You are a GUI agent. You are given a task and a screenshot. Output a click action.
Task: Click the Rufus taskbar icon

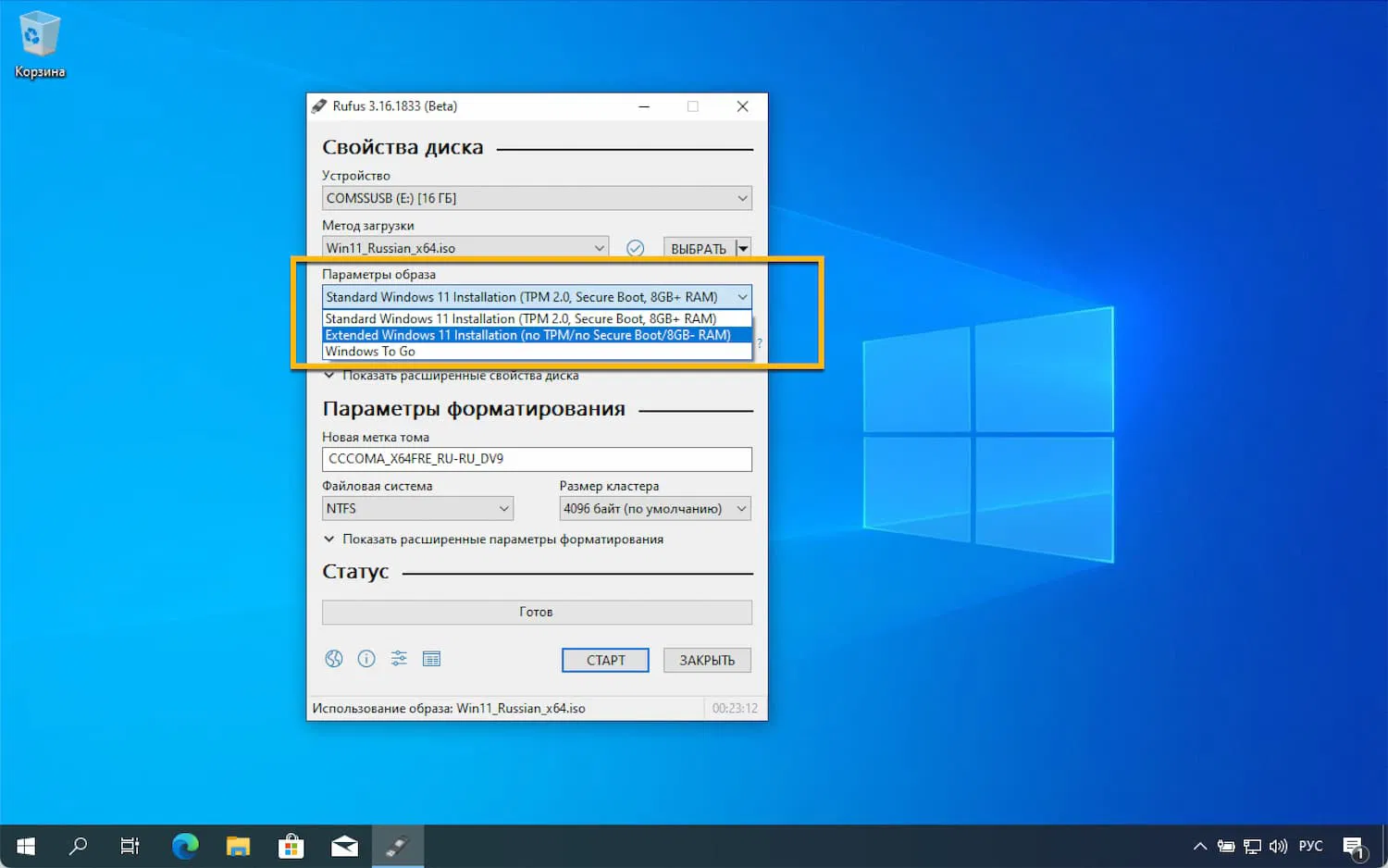(398, 846)
